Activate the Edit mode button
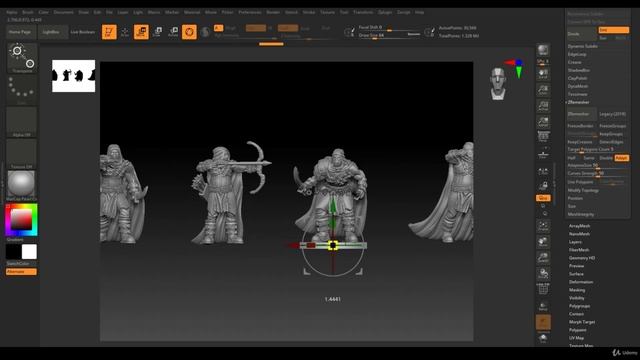Viewport: 640px width, 360px height. click(109, 32)
